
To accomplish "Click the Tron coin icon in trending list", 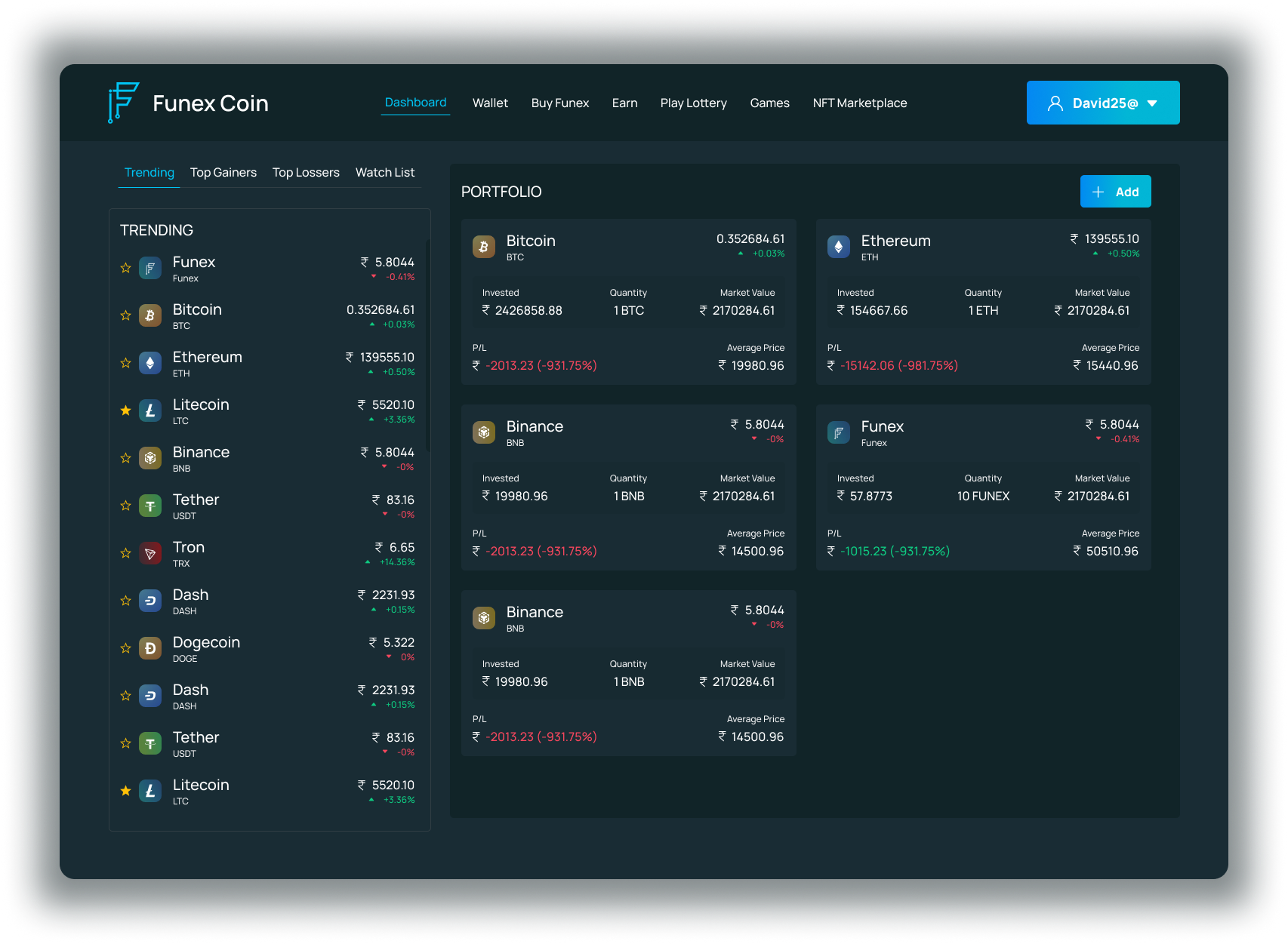I will point(150,553).
